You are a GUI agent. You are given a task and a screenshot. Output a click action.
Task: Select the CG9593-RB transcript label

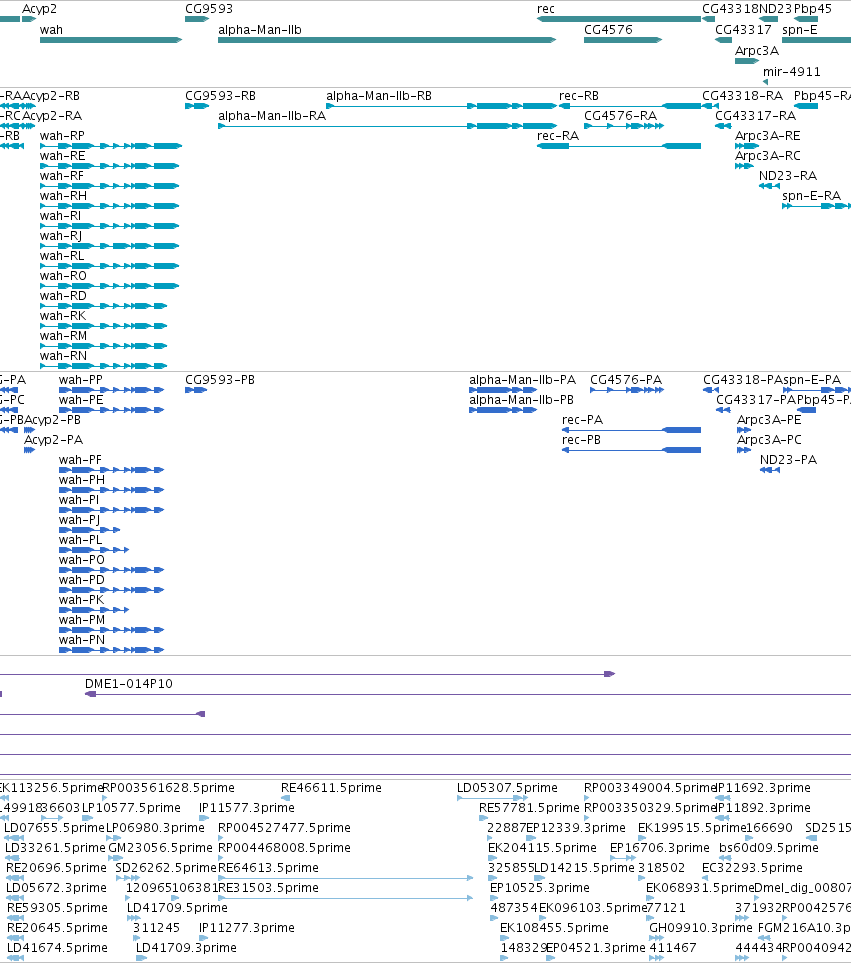220,96
